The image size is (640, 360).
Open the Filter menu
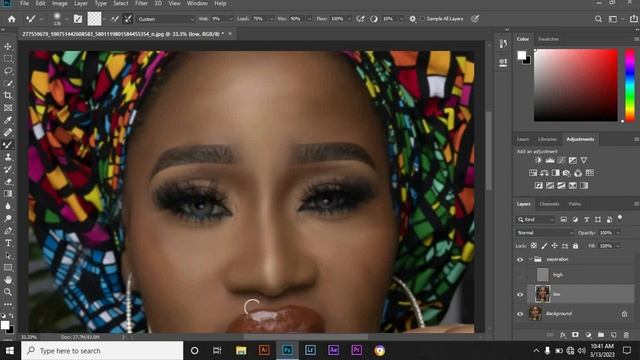[x=141, y=4]
